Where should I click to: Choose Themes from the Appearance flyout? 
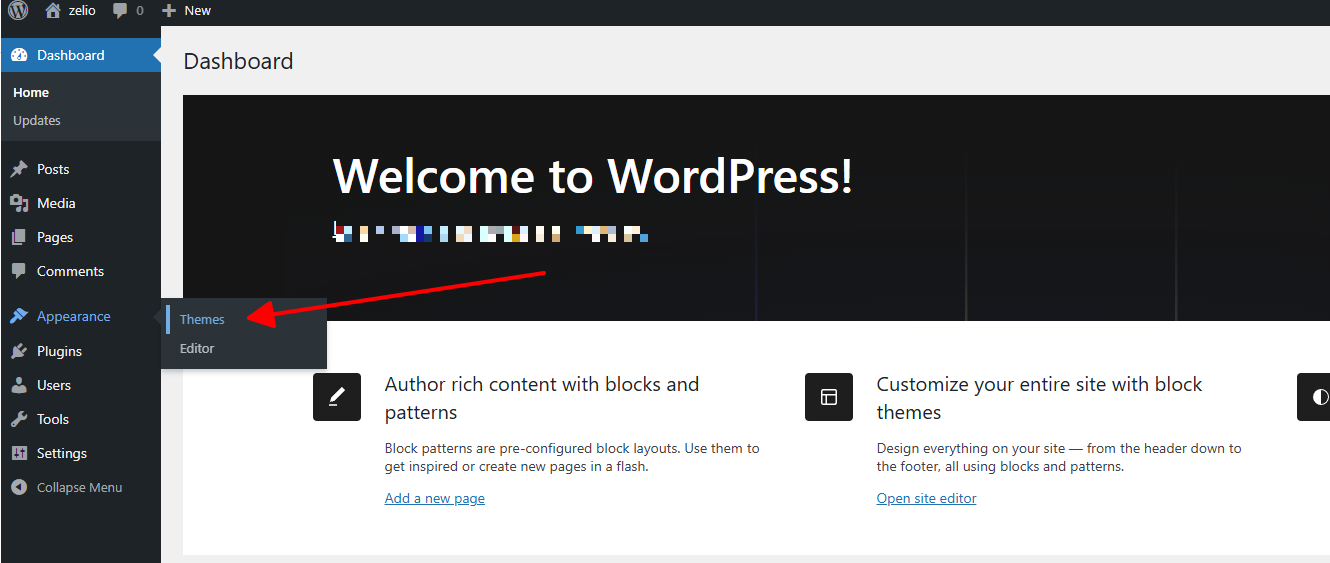[x=202, y=319]
